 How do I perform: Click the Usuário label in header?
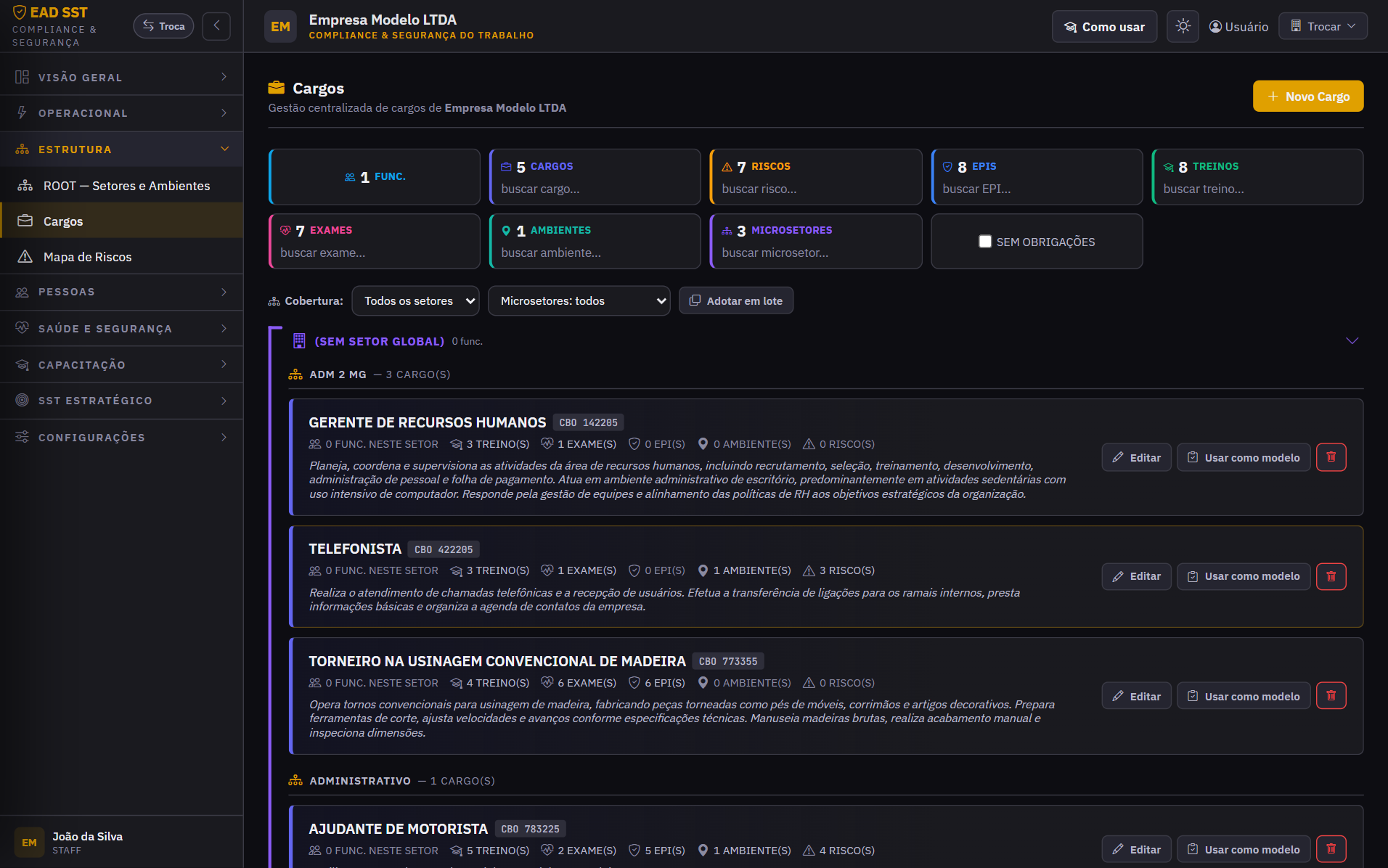tap(1246, 27)
